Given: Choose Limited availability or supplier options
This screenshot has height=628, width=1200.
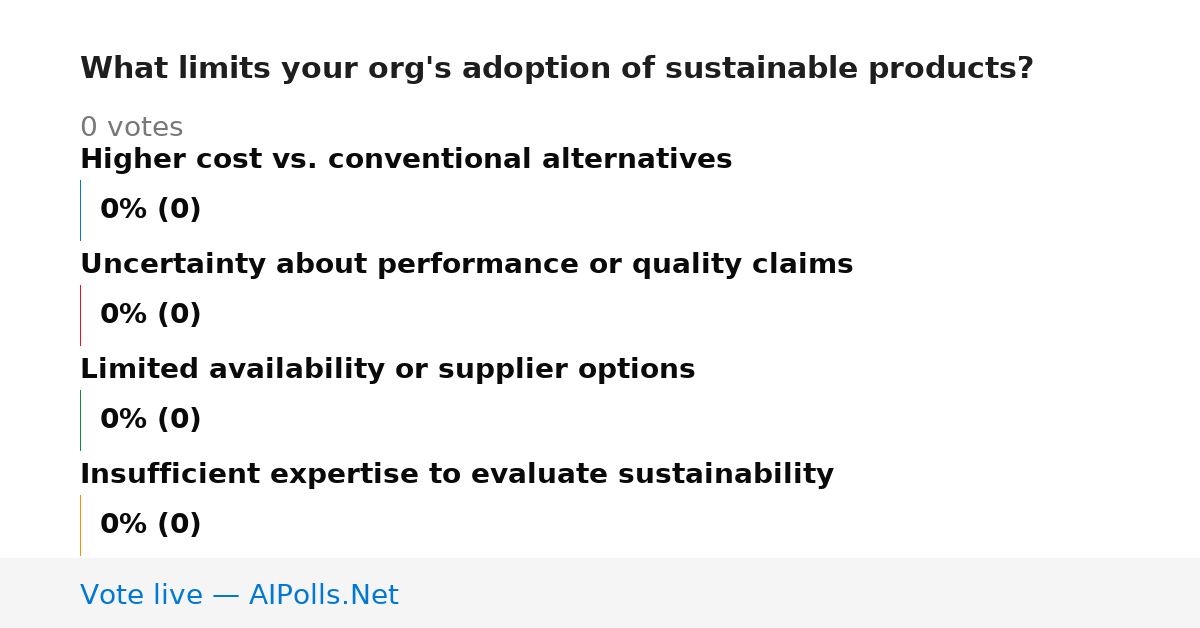Looking at the screenshot, I should coord(387,370).
